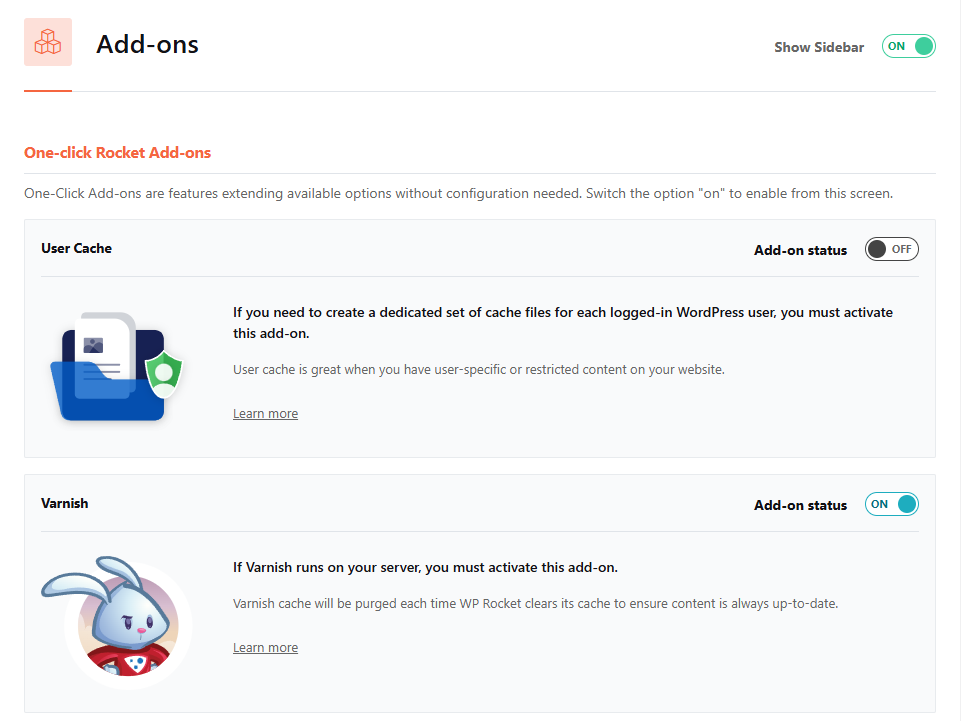Click the Varnish cache purge description text
The width and height of the screenshot is (961, 721).
534,604
